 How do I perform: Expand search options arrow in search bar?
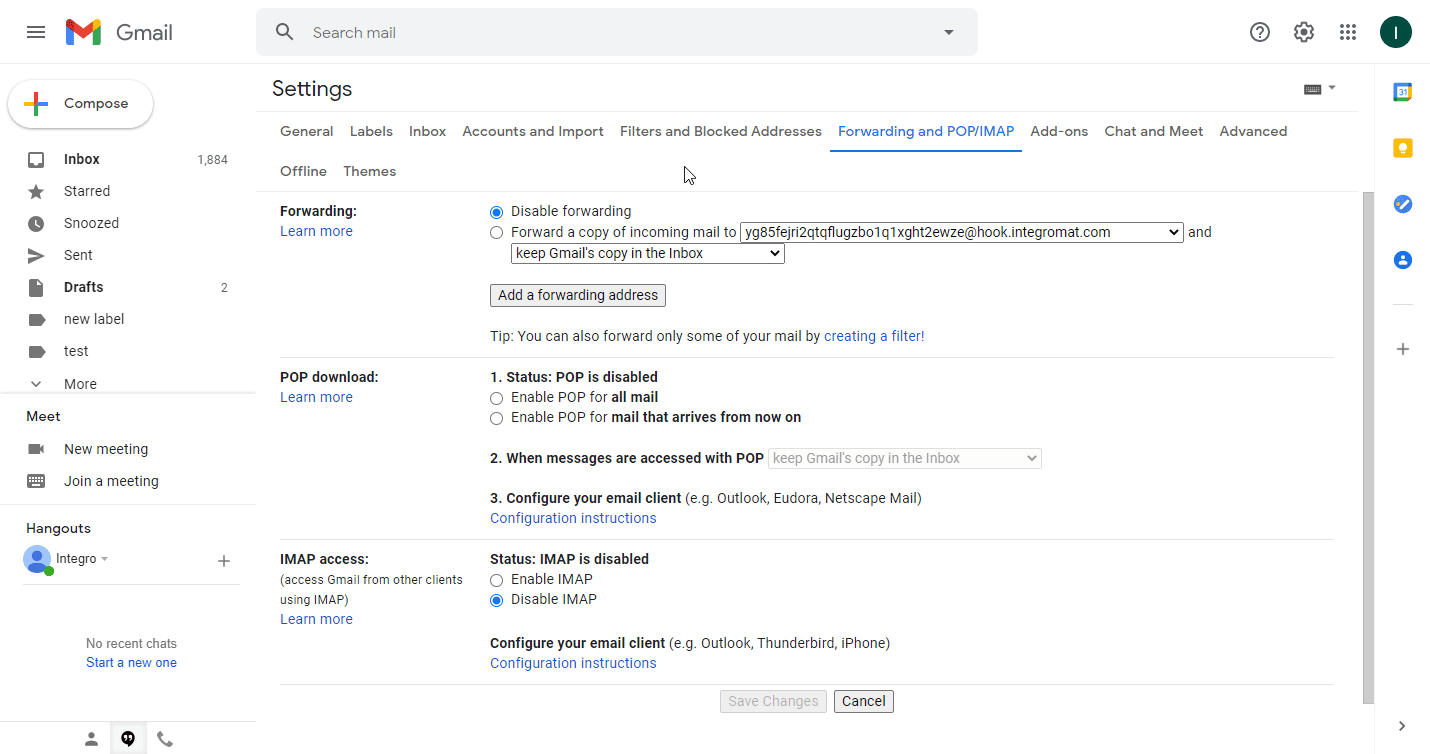[949, 32]
